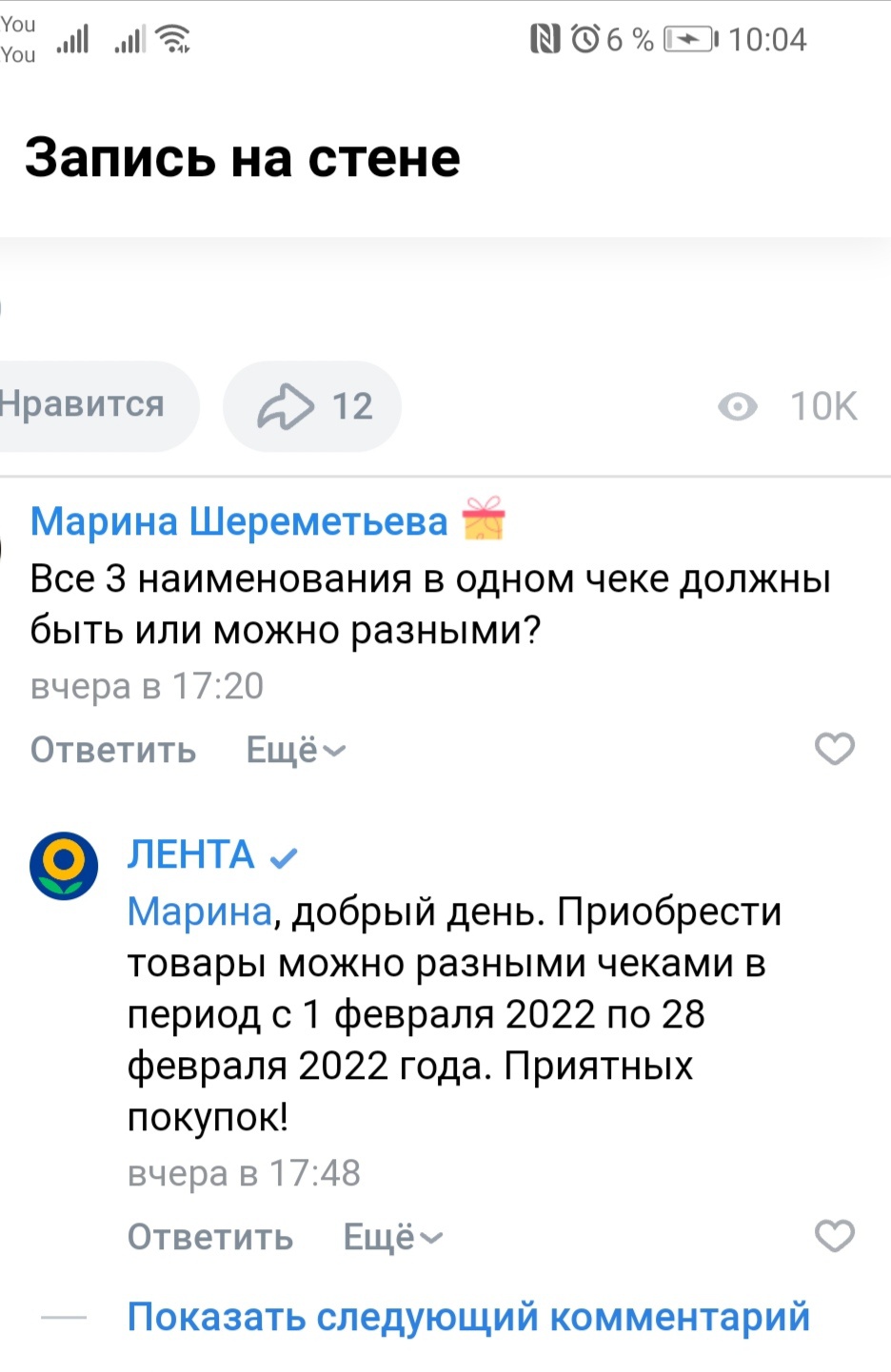Like ЛЕНТА's reply with heart
The height and width of the screenshot is (1372, 891).
[x=835, y=1236]
